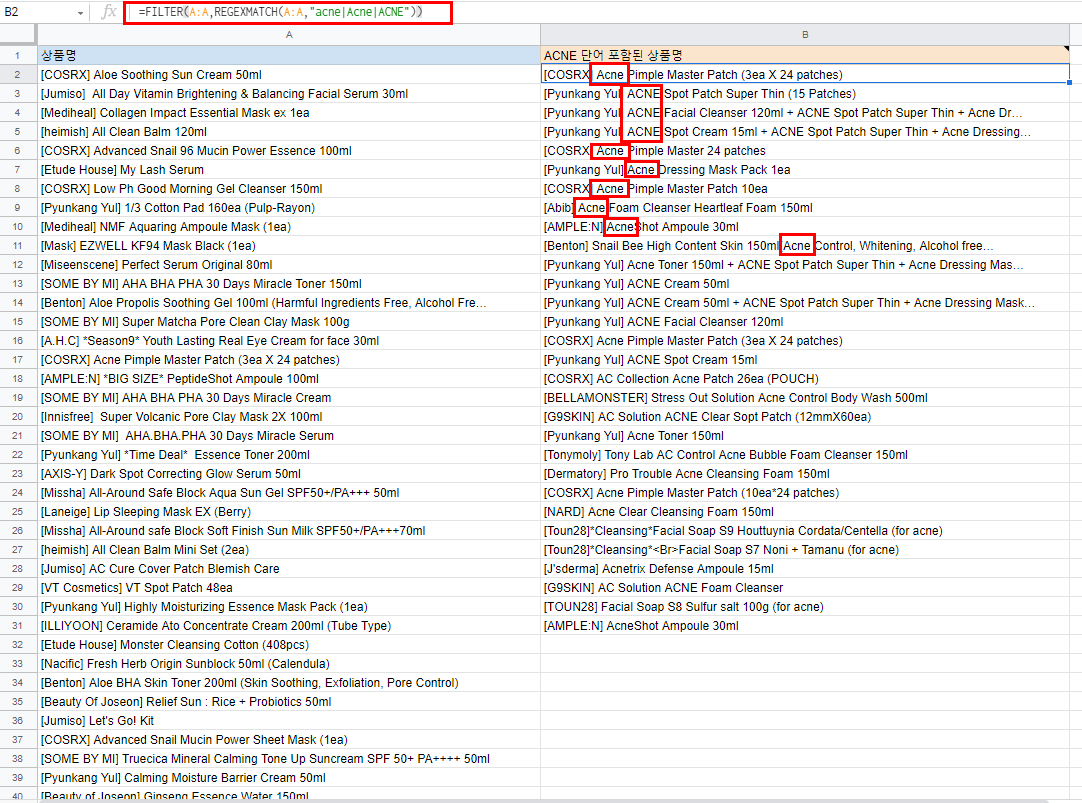Image resolution: width=1082 pixels, height=803 pixels.
Task: Select row 31 header
Action: 18,626
